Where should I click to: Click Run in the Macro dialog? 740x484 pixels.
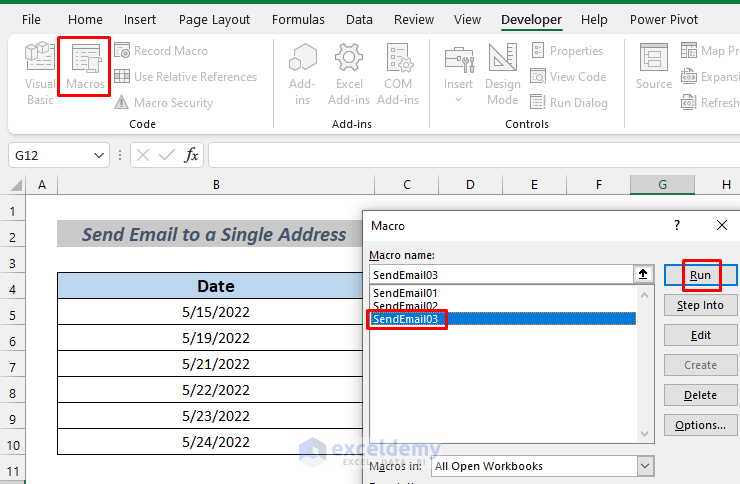(x=700, y=275)
